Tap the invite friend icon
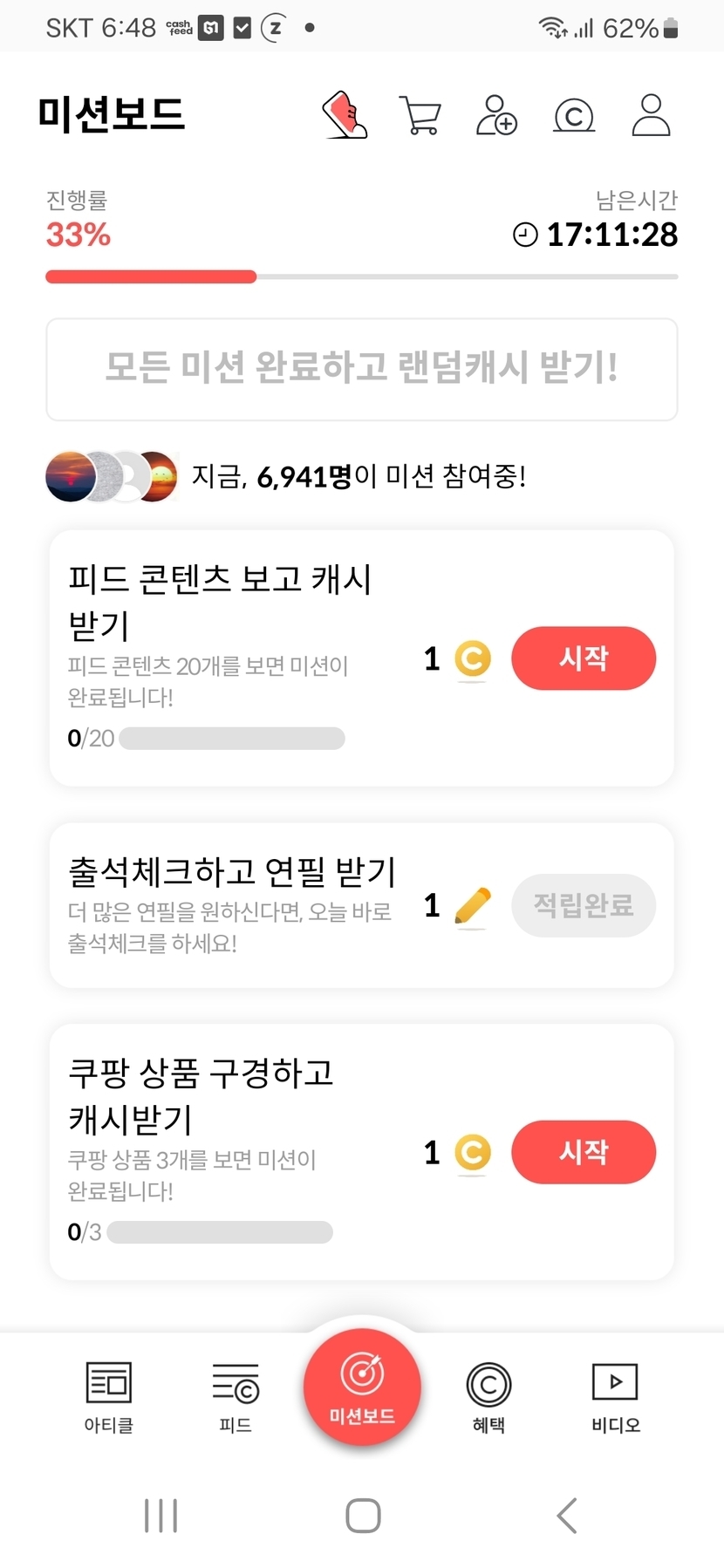The width and height of the screenshot is (724, 1568). tap(496, 115)
